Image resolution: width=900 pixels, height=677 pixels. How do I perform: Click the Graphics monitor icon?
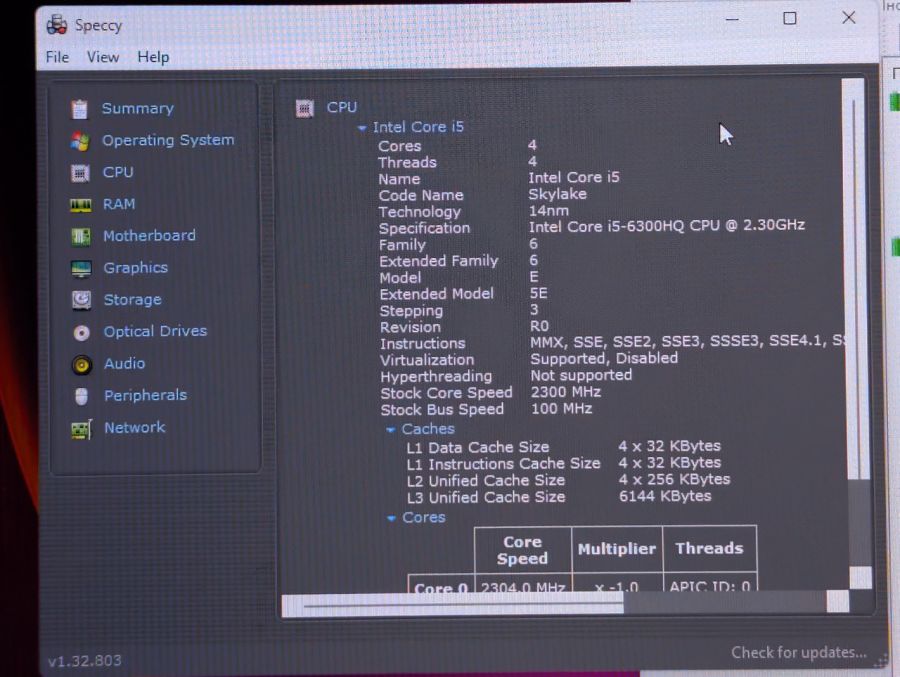[81, 268]
